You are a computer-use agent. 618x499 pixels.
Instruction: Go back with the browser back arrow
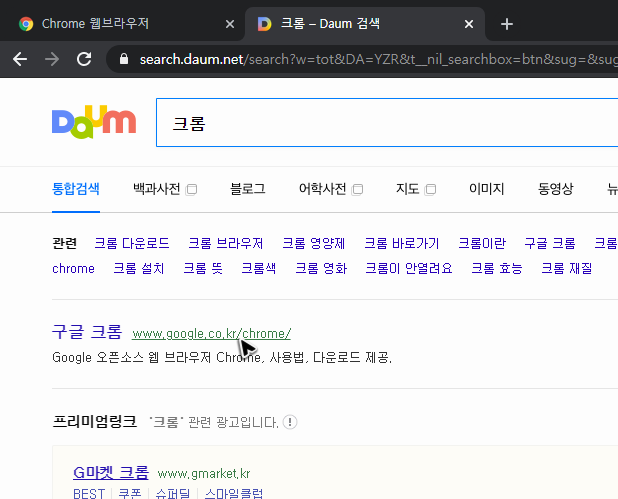click(20, 60)
